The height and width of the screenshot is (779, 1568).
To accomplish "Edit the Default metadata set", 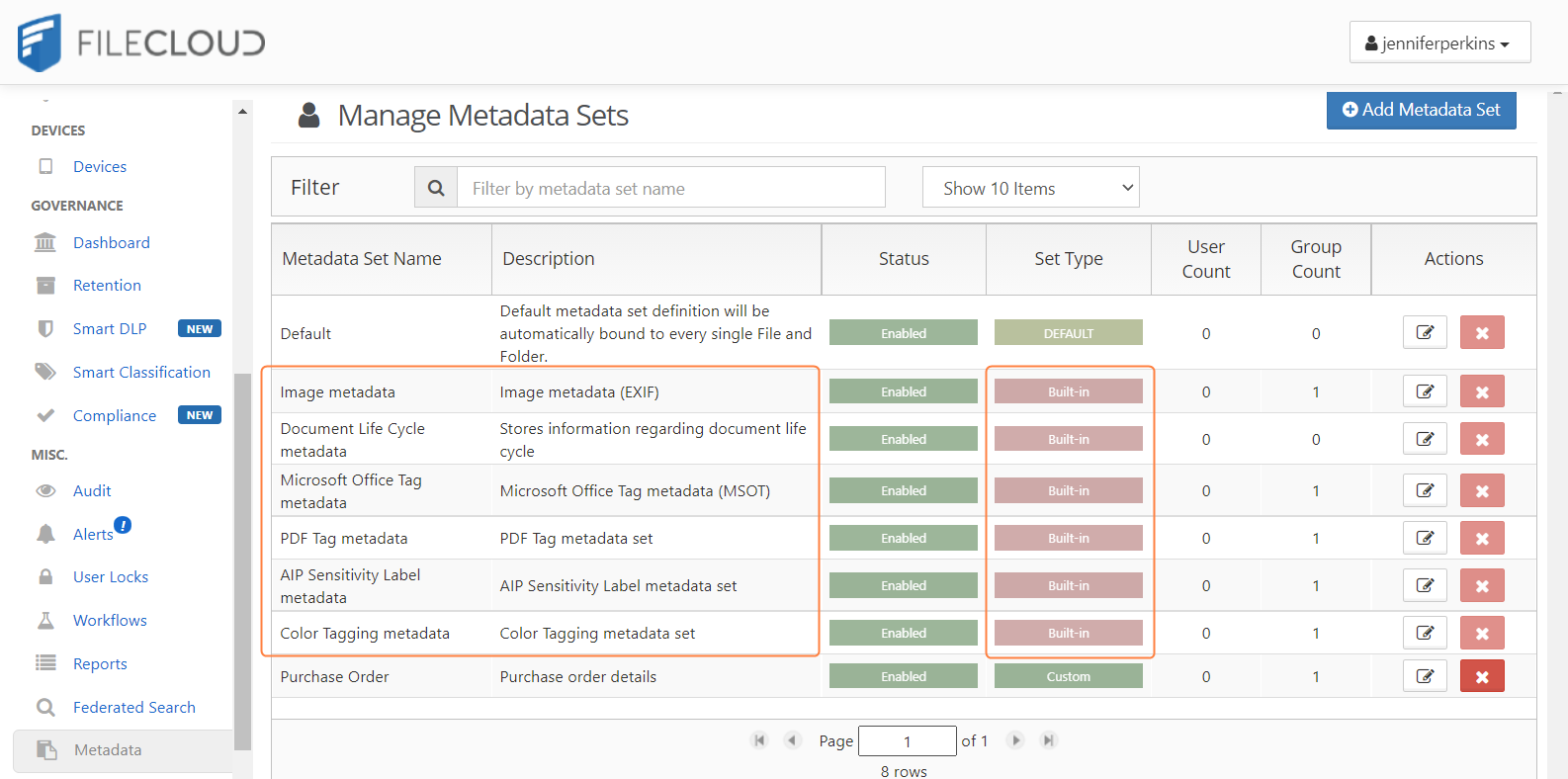I will [1424, 332].
